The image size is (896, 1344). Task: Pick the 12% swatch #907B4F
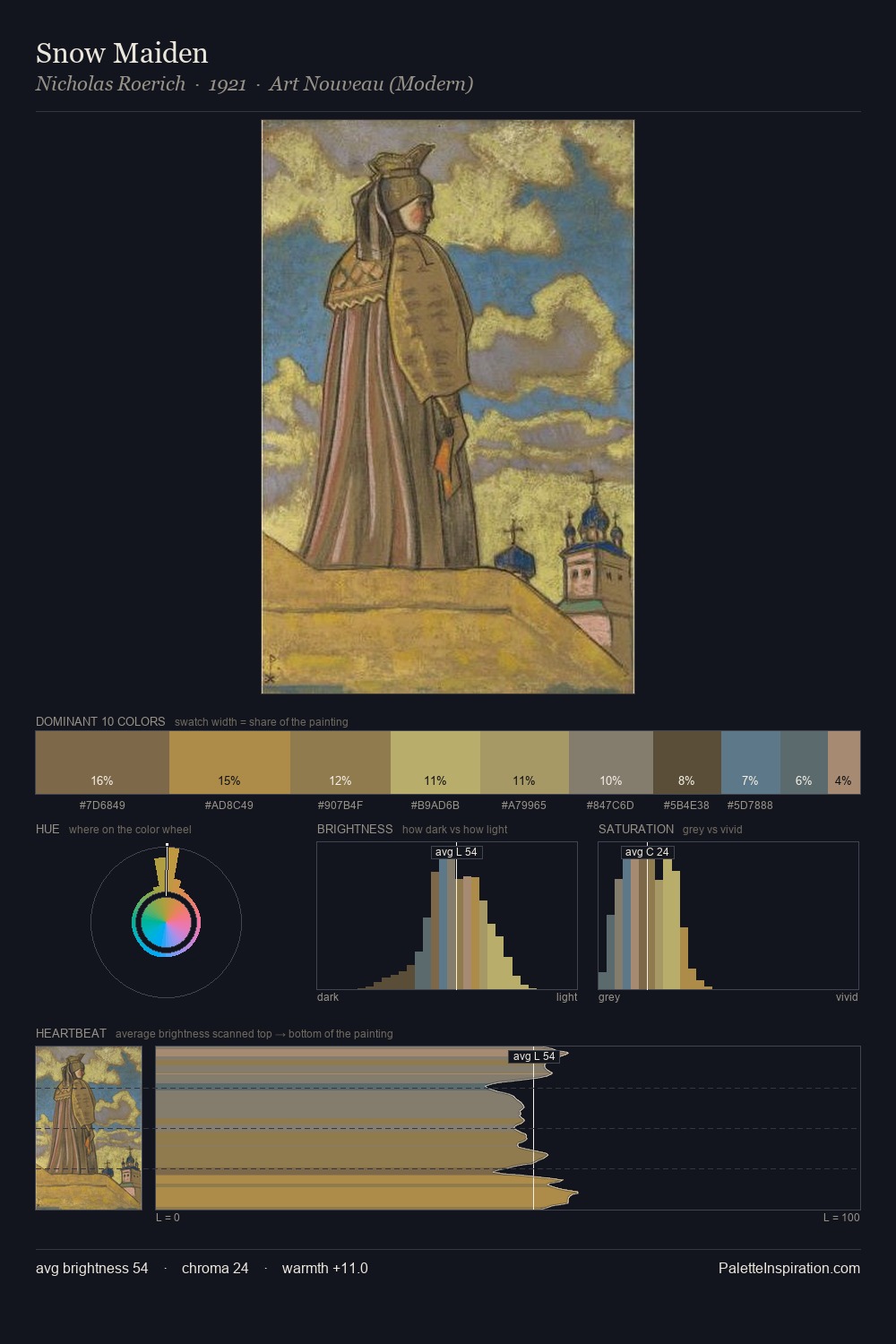click(340, 762)
